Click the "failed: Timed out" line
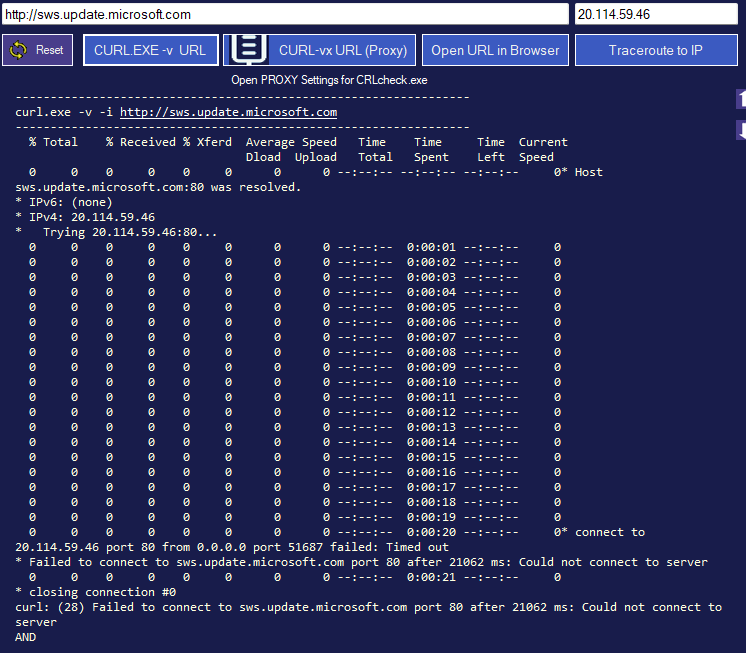Viewport: 746px width, 653px height. tap(232, 547)
